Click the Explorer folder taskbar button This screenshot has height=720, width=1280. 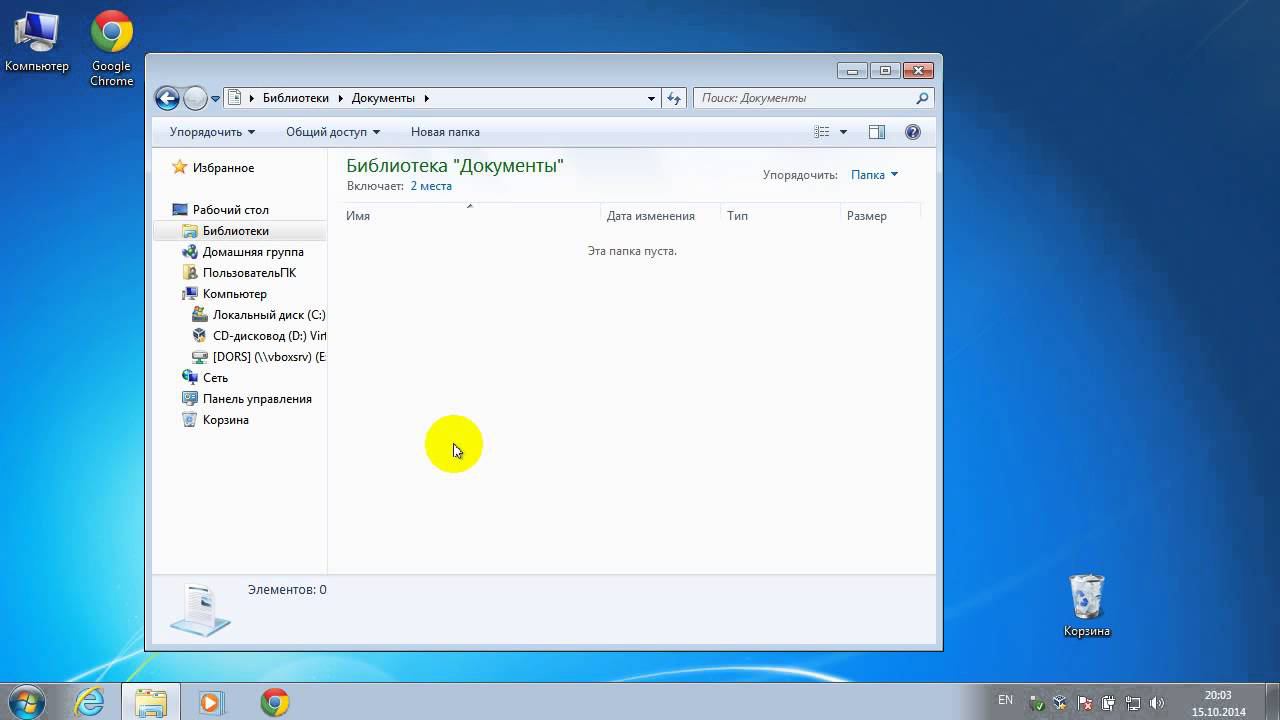point(151,702)
